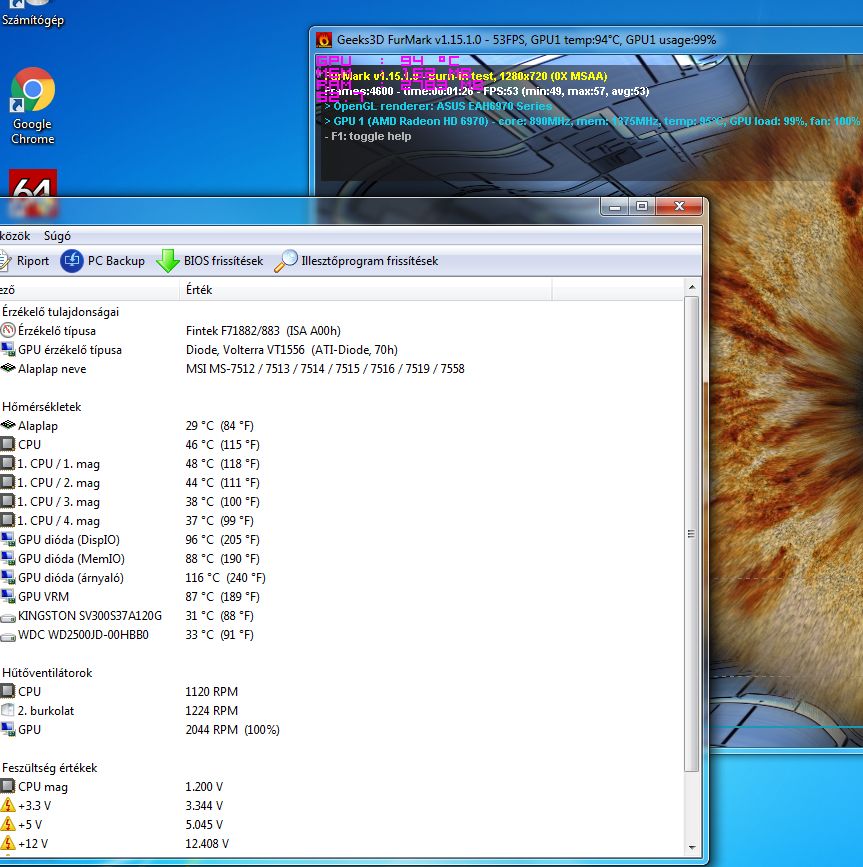The image size is (863, 867).
Task: Click WDC WD2500JD-00HBB0 drive icon
Action: click(8, 636)
